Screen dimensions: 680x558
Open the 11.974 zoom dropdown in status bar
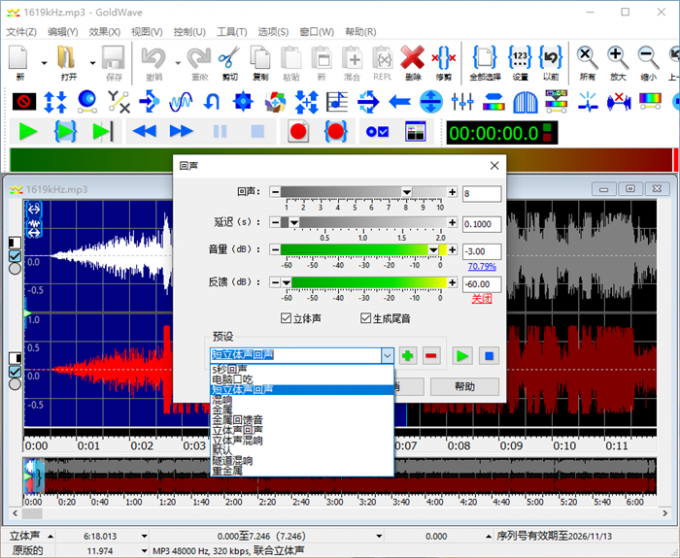pyautogui.click(x=144, y=551)
